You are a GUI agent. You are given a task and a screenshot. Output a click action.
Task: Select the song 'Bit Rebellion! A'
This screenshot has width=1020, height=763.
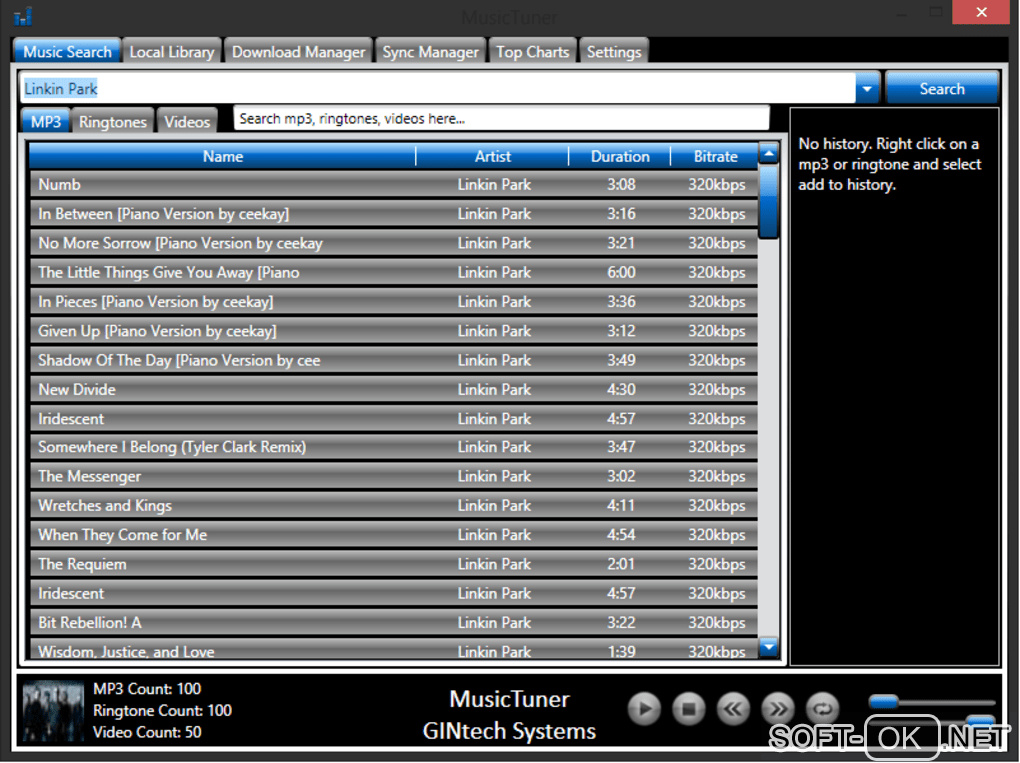[x=394, y=622]
